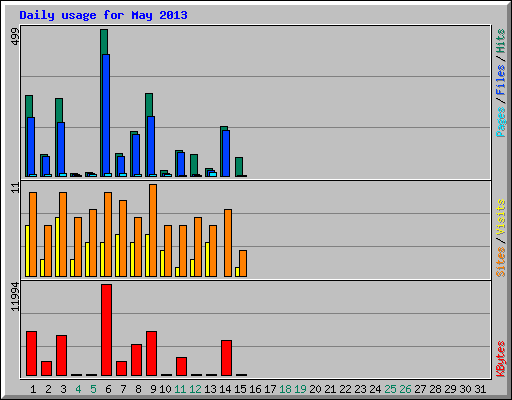Select green weekend day label 12
The width and height of the screenshot is (512, 400).
pos(195,389)
